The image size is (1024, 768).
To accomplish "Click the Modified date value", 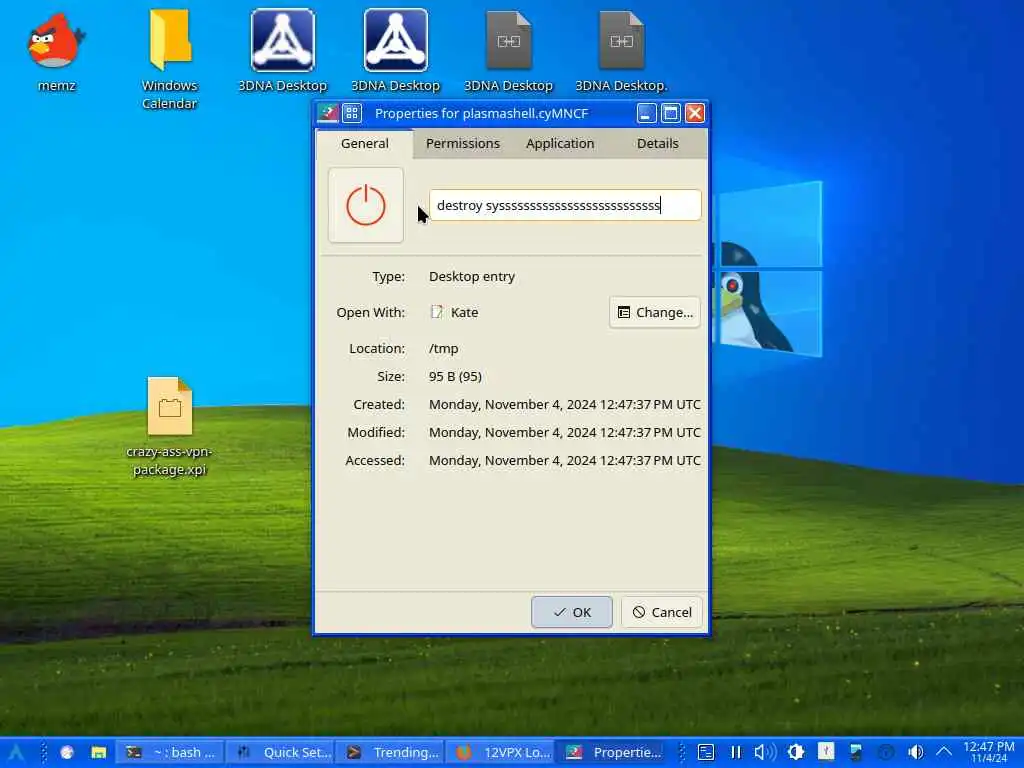I will click(564, 432).
